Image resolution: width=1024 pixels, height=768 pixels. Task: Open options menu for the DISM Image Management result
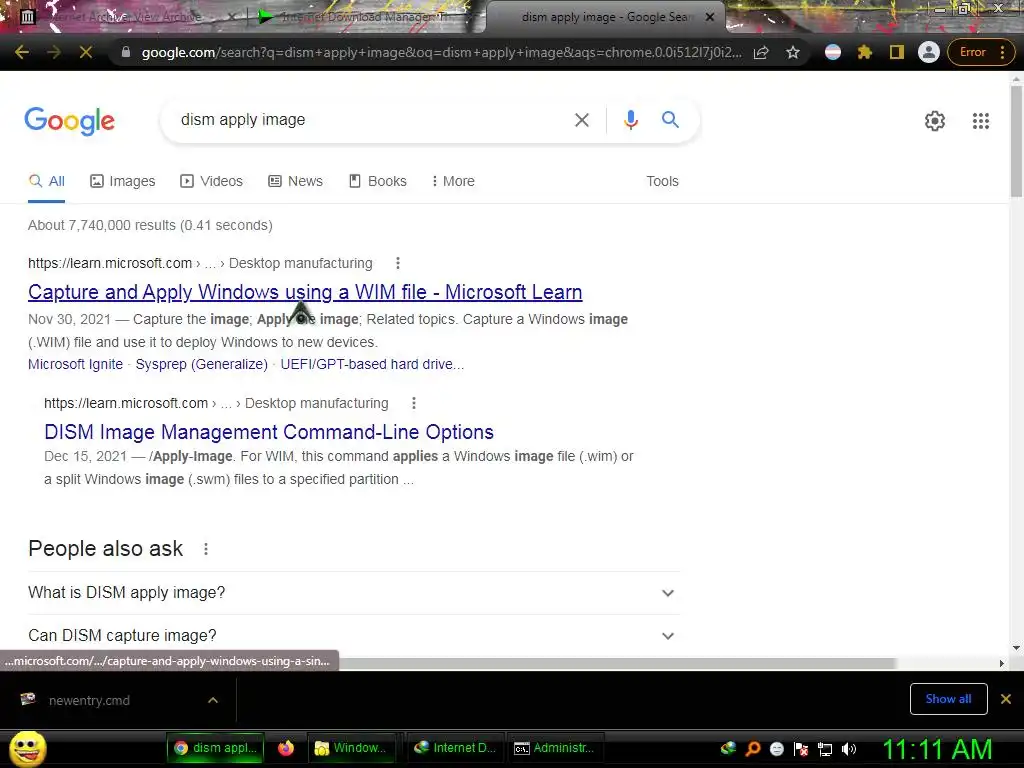point(413,403)
